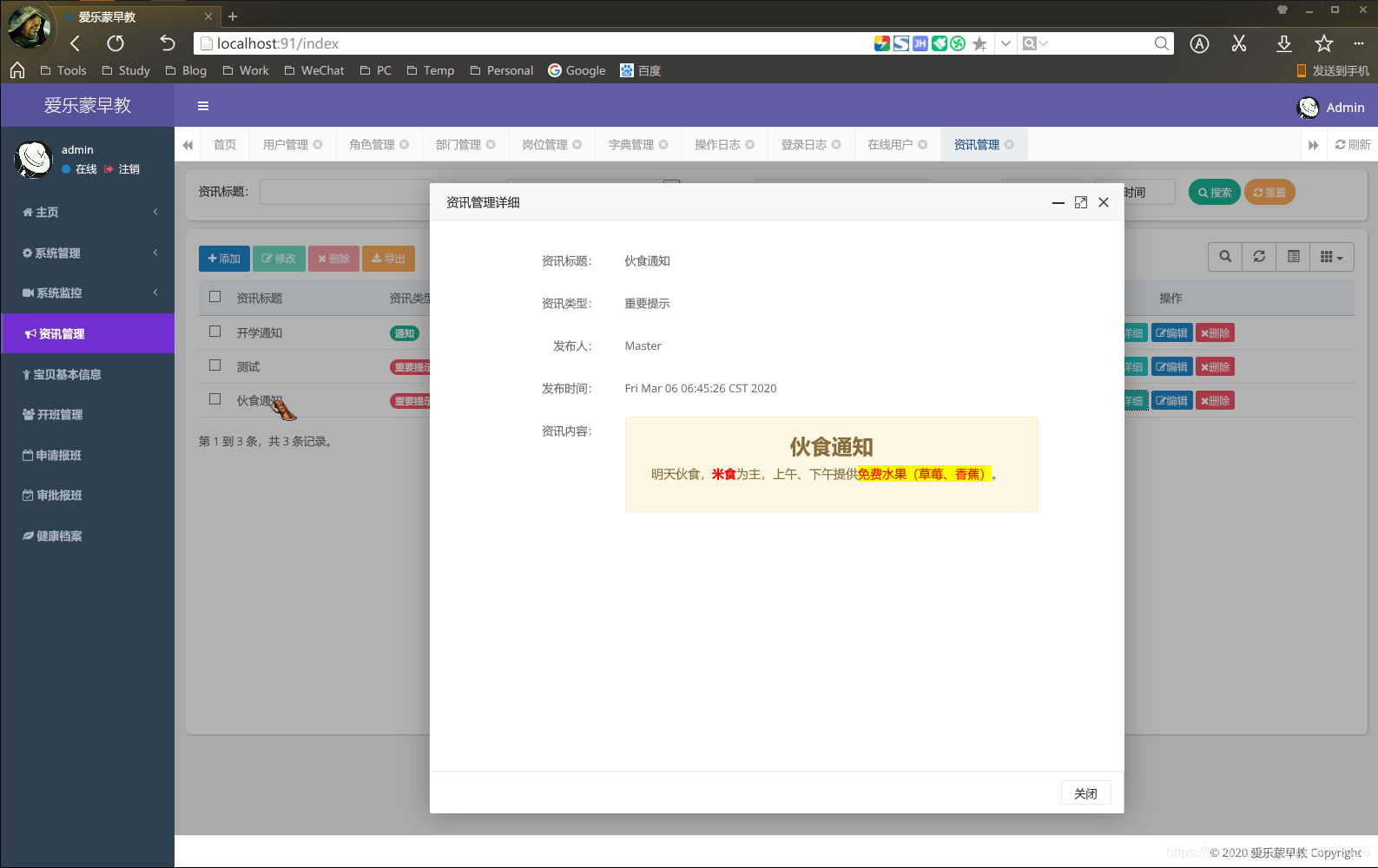The width and height of the screenshot is (1378, 868).
Task: Open 开班管理 in the sidebar
Action: tap(88, 414)
